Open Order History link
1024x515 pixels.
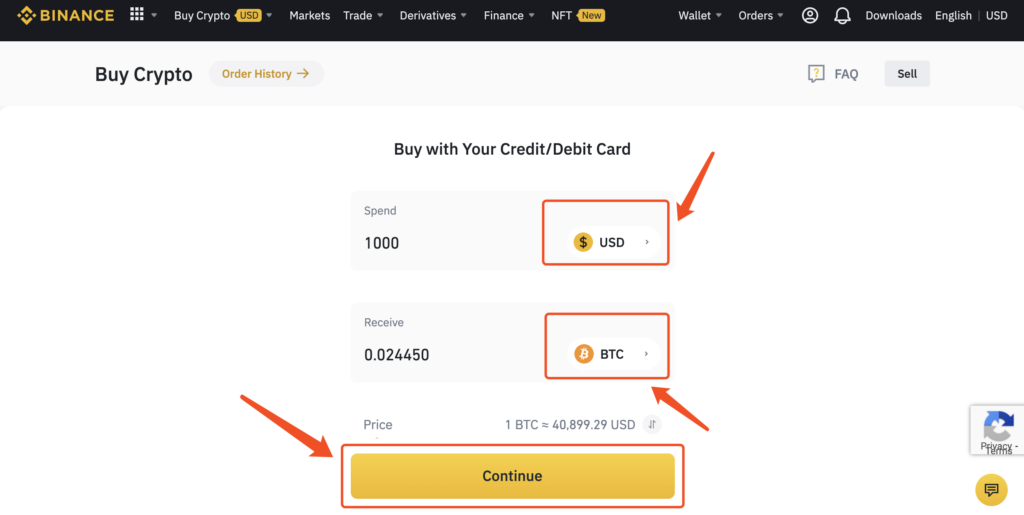(266, 74)
